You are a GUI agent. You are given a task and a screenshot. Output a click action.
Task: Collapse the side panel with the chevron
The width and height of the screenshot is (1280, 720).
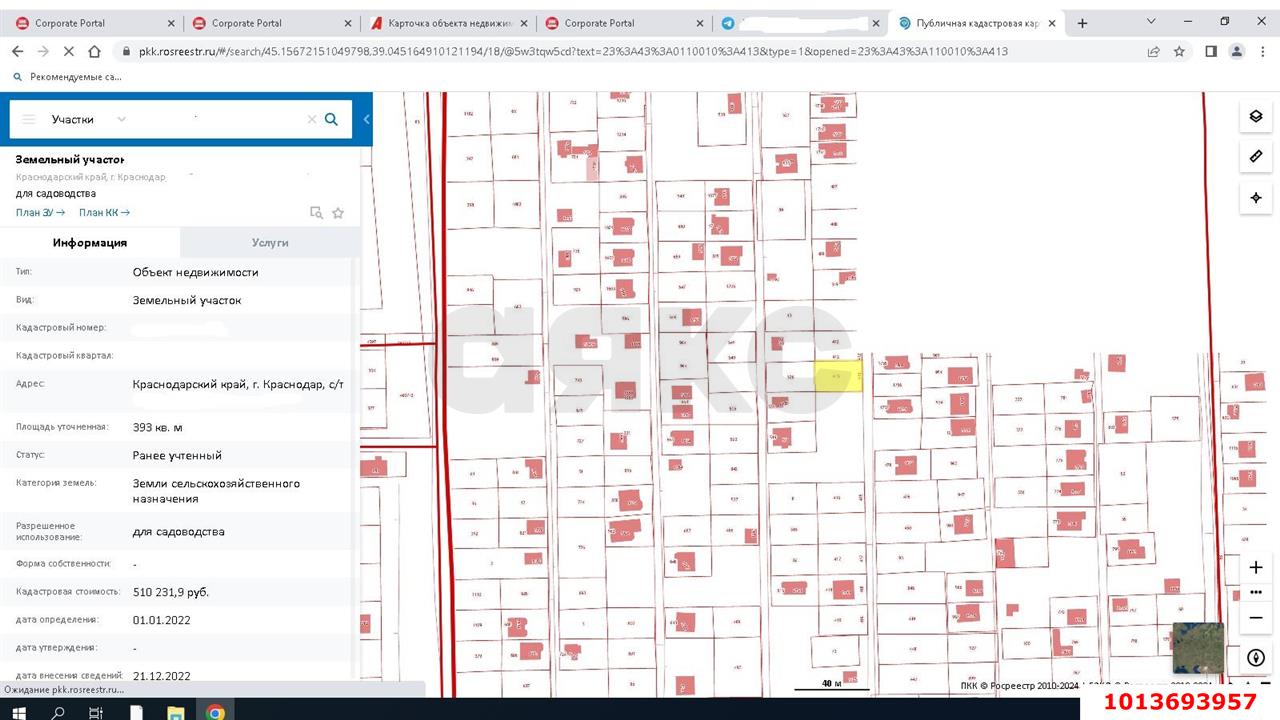coord(366,119)
